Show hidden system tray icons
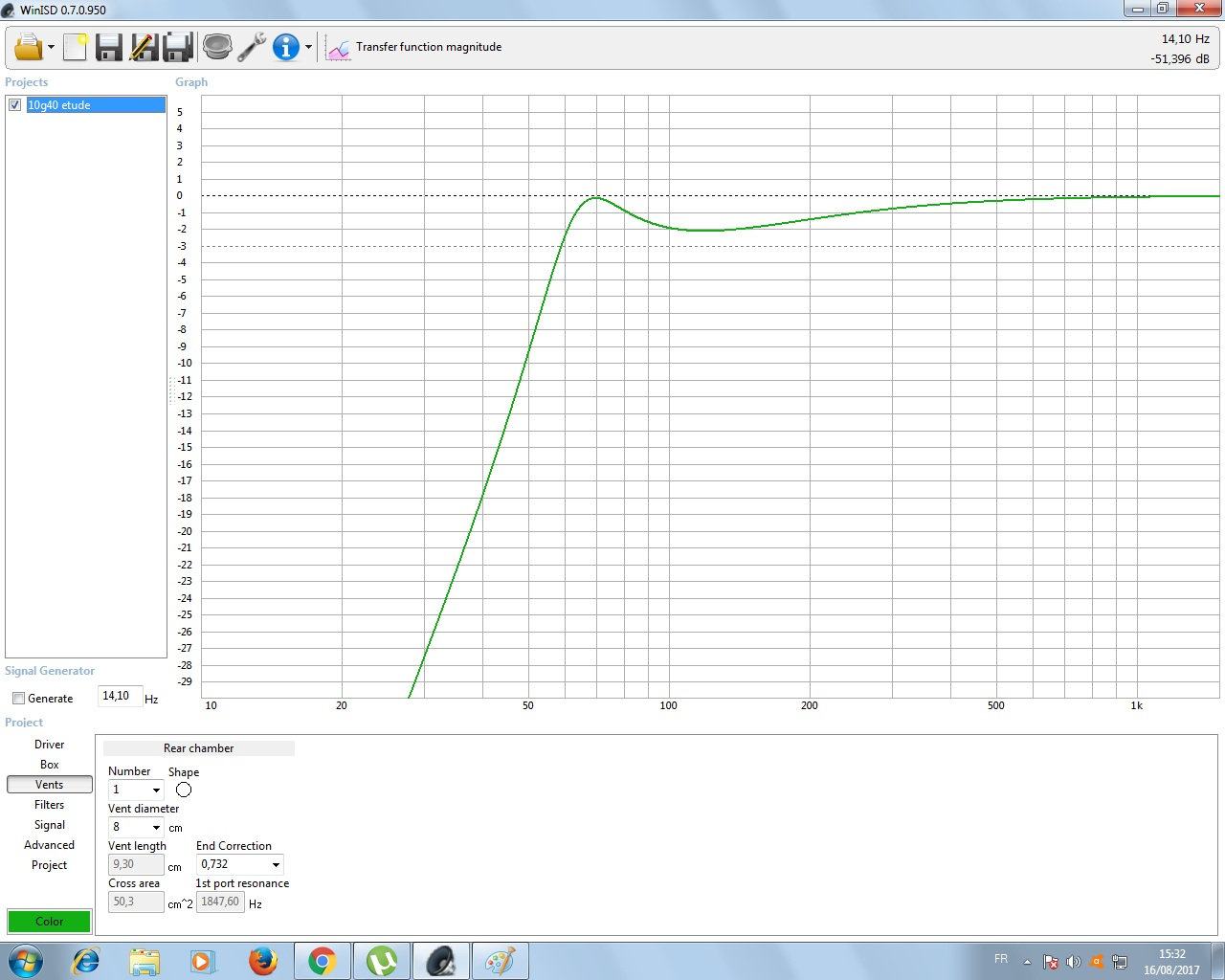Screen dimensions: 1225x980 [1027, 962]
